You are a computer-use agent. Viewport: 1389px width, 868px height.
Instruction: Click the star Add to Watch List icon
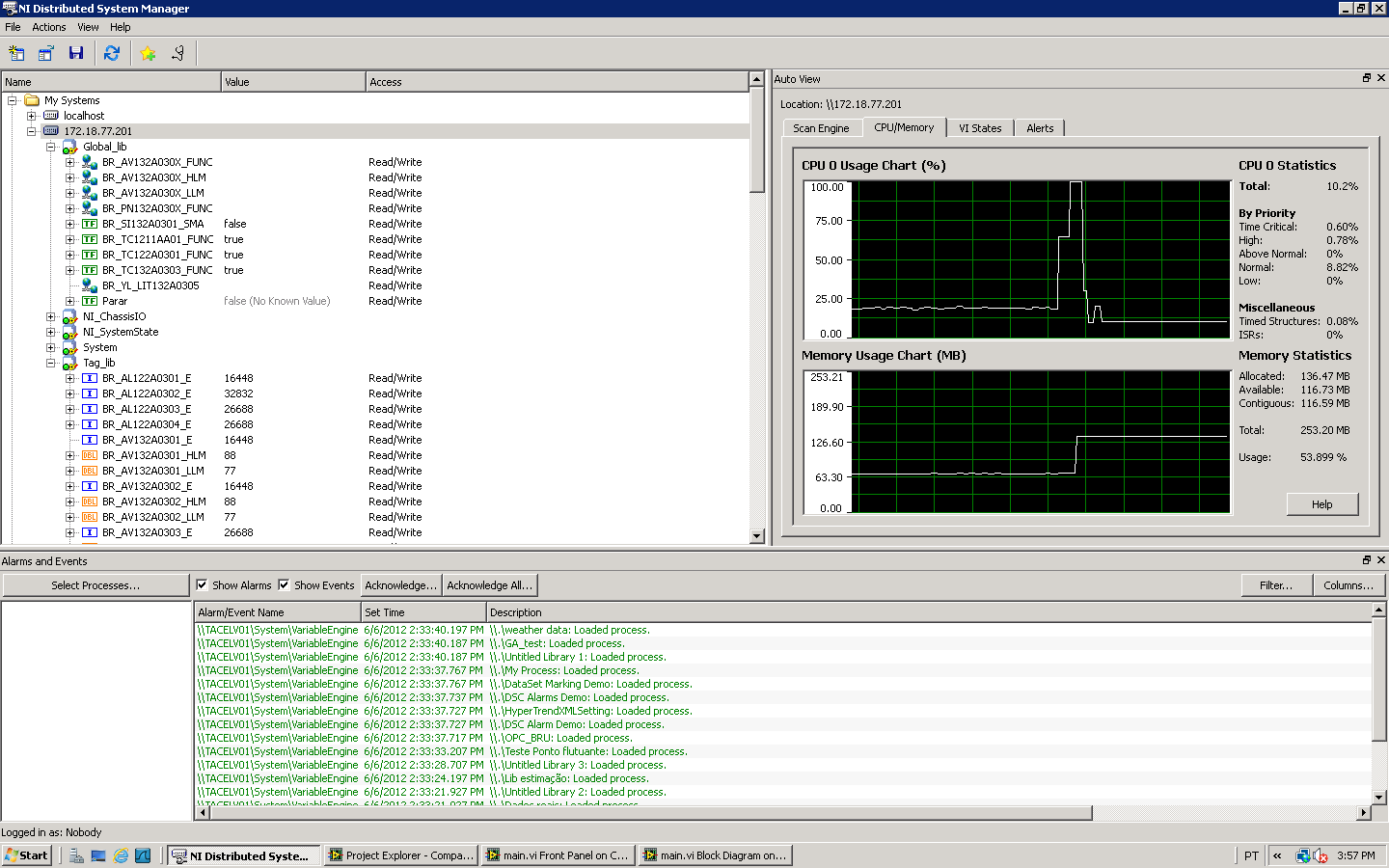click(148, 54)
